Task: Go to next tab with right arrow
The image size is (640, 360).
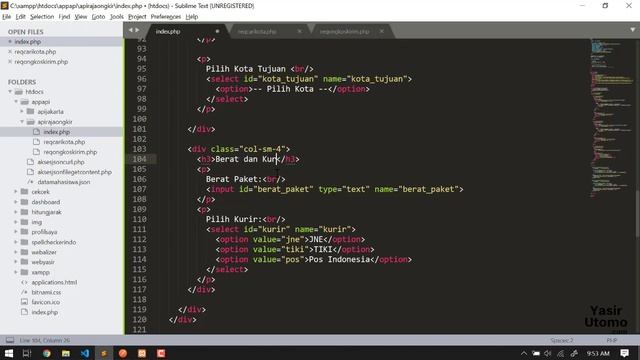Action: point(137,30)
